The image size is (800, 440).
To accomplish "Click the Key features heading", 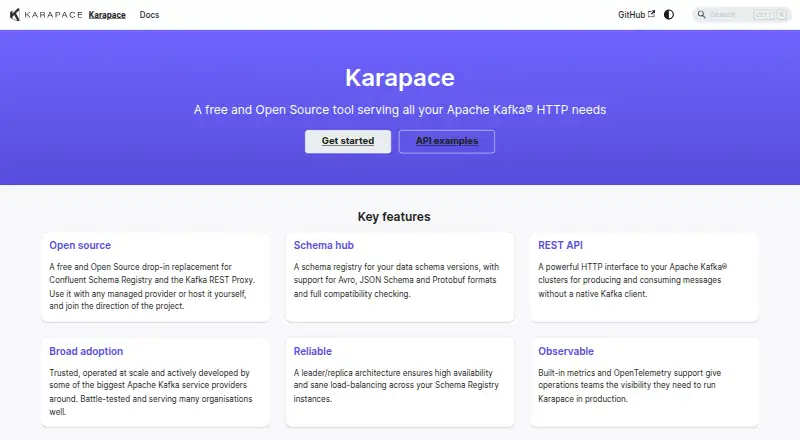I will point(394,217).
